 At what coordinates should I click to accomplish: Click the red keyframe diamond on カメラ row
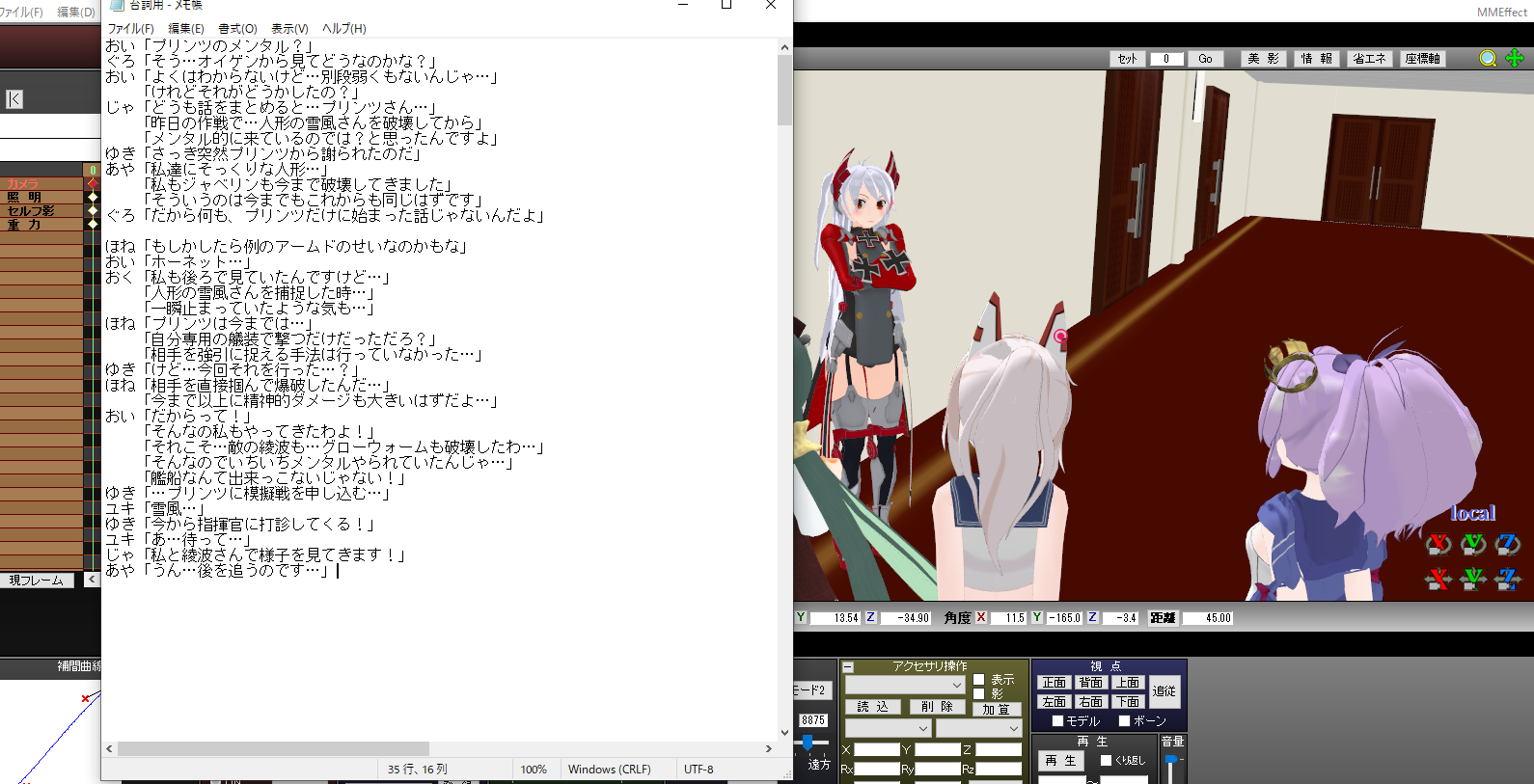pyautogui.click(x=93, y=183)
